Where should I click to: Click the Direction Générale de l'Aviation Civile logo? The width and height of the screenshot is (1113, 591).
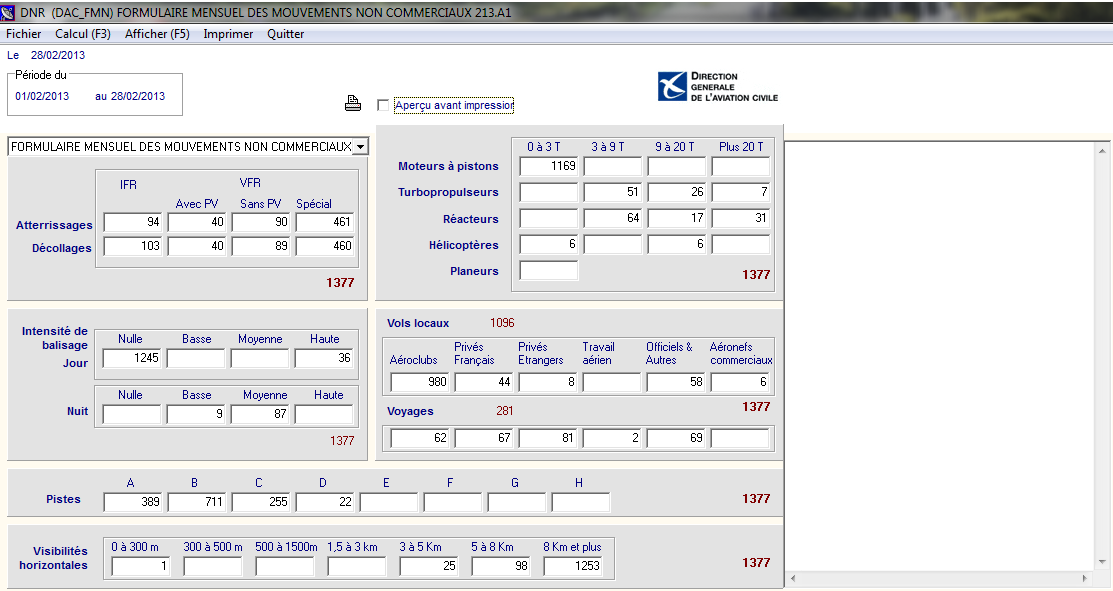point(717,87)
